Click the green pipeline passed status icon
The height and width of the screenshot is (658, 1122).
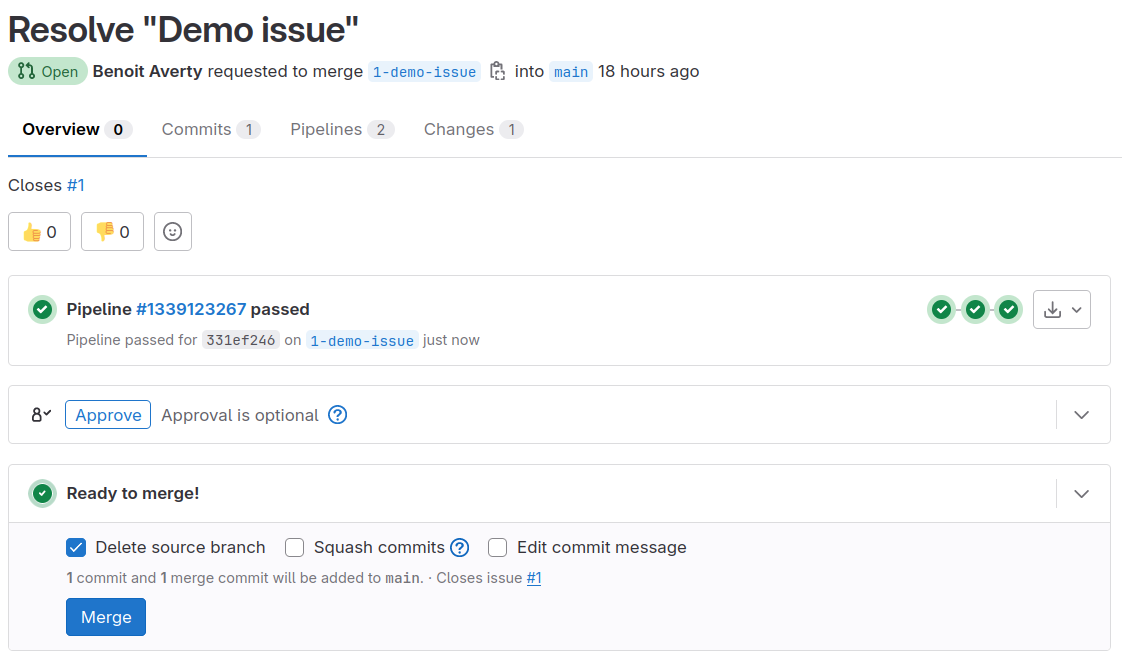point(42,309)
